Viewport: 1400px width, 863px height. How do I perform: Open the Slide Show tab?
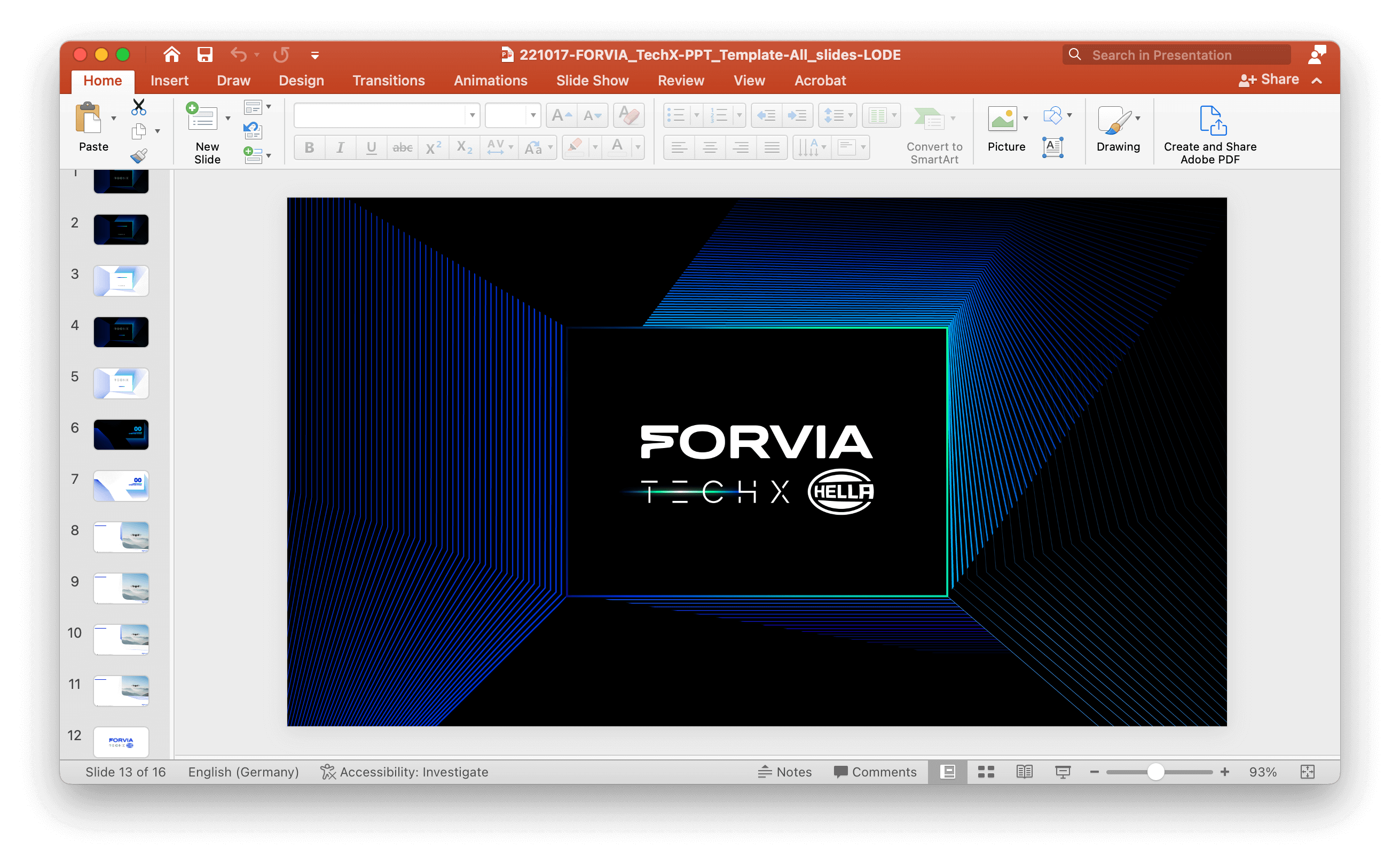click(592, 81)
